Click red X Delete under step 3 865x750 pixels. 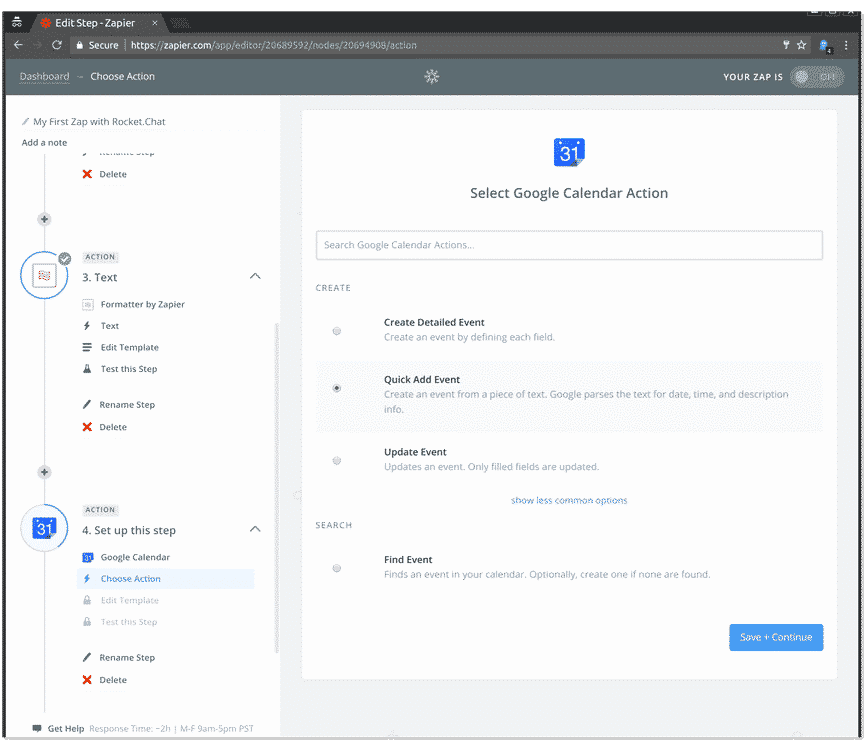pyautogui.click(x=87, y=427)
